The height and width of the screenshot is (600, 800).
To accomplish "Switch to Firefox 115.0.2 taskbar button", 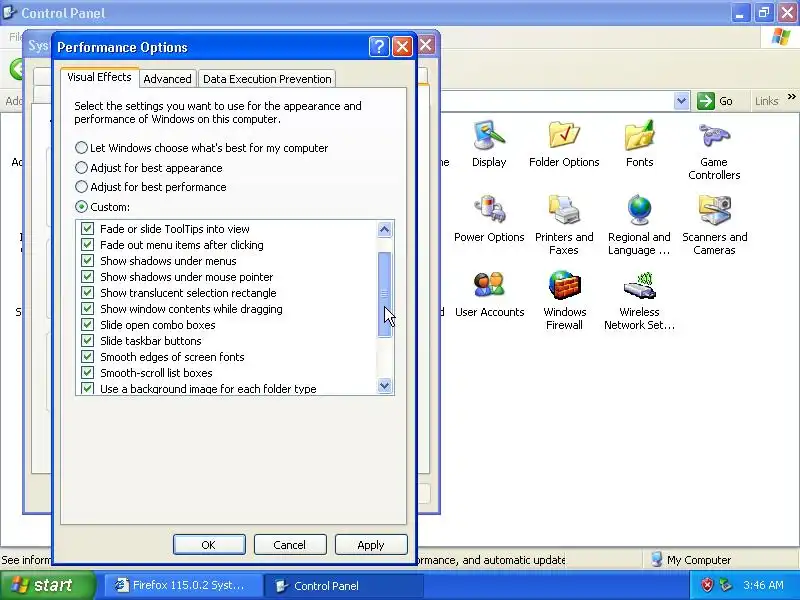I will point(183,585).
